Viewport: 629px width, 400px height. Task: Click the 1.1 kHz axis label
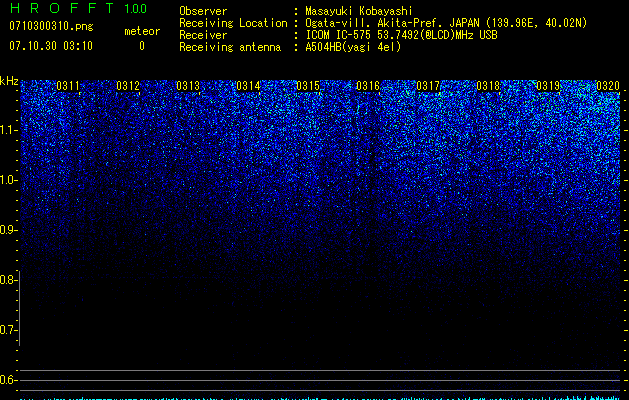coord(9,130)
